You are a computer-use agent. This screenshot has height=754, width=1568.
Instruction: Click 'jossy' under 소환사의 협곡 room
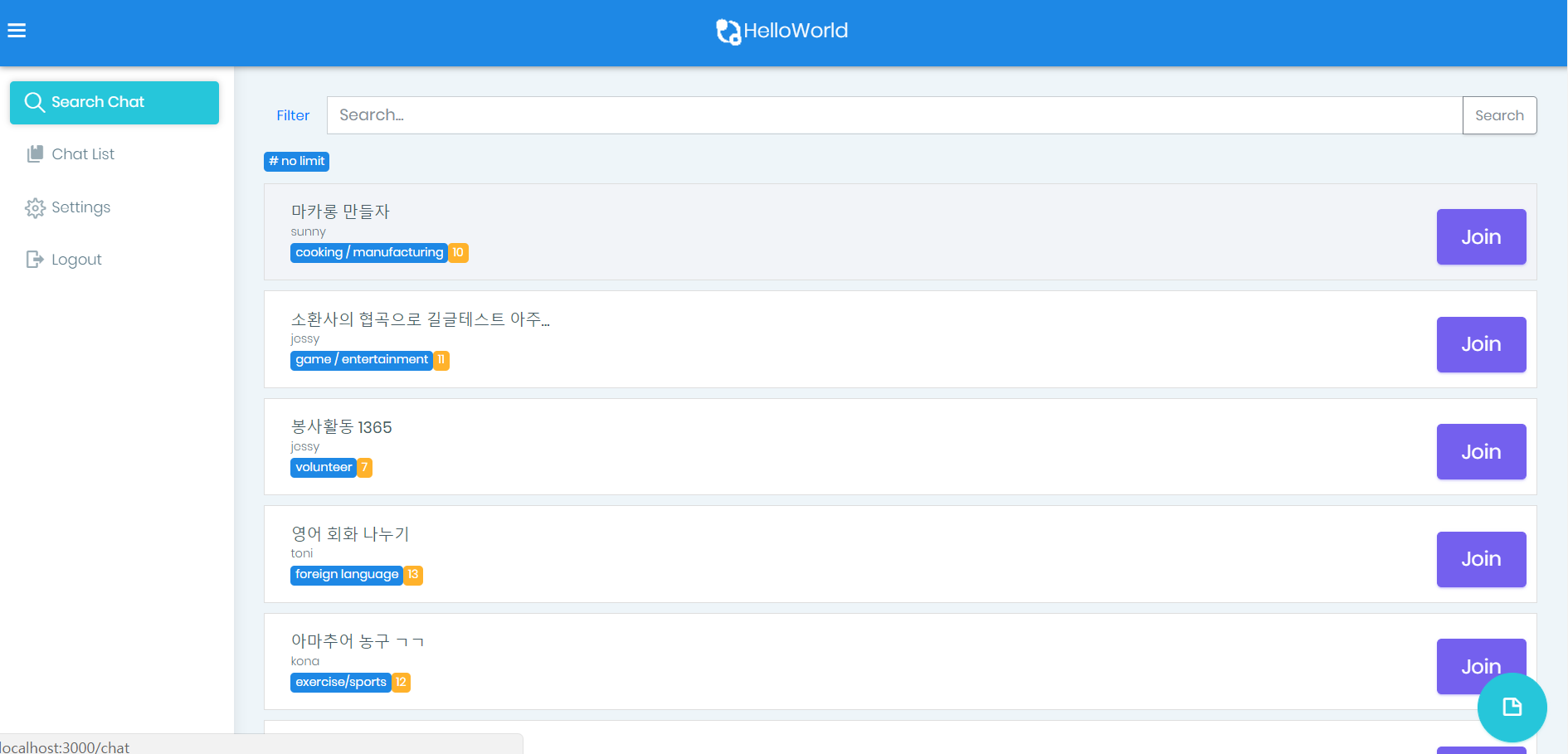(x=304, y=339)
